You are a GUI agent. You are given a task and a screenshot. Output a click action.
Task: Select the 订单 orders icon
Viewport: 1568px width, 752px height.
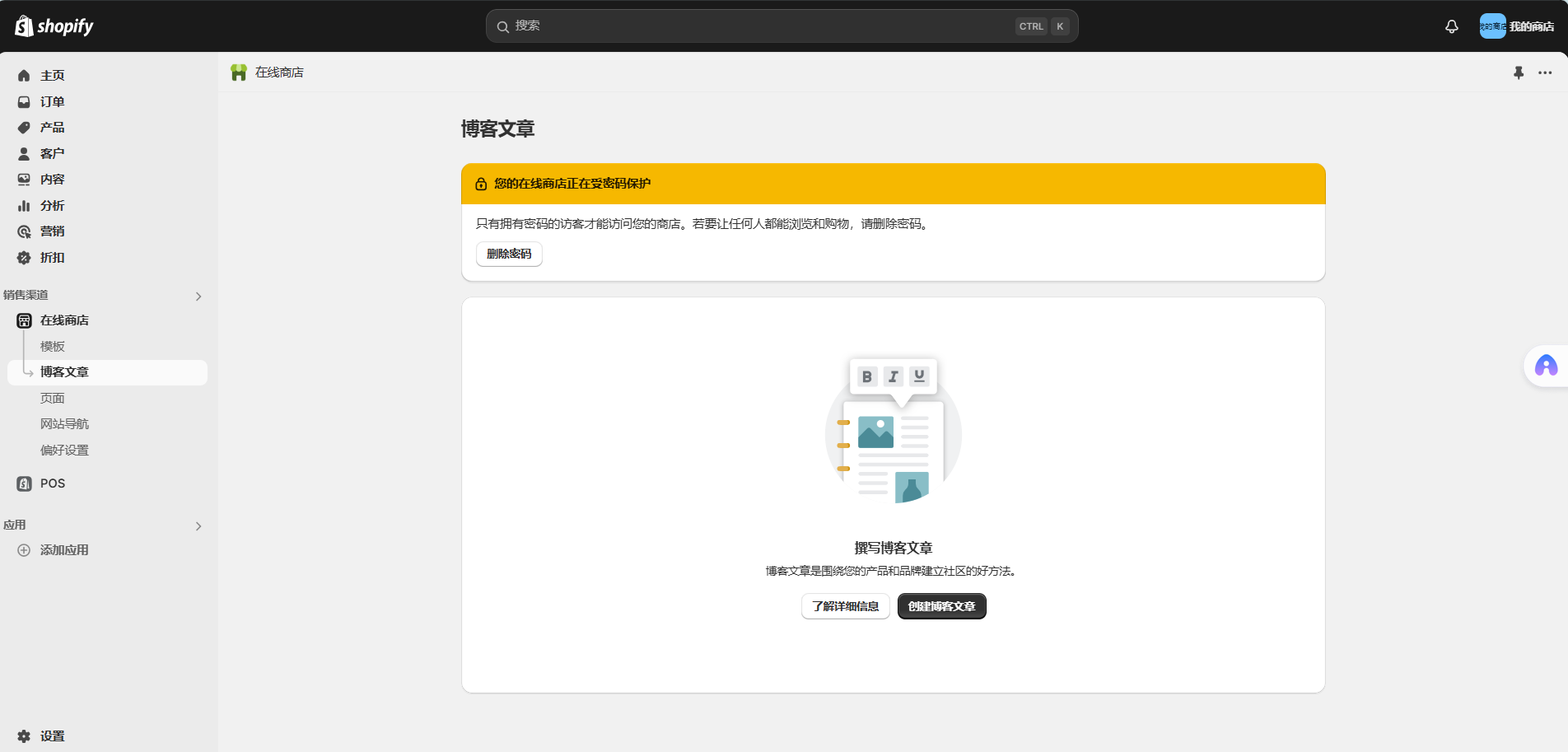(23, 101)
